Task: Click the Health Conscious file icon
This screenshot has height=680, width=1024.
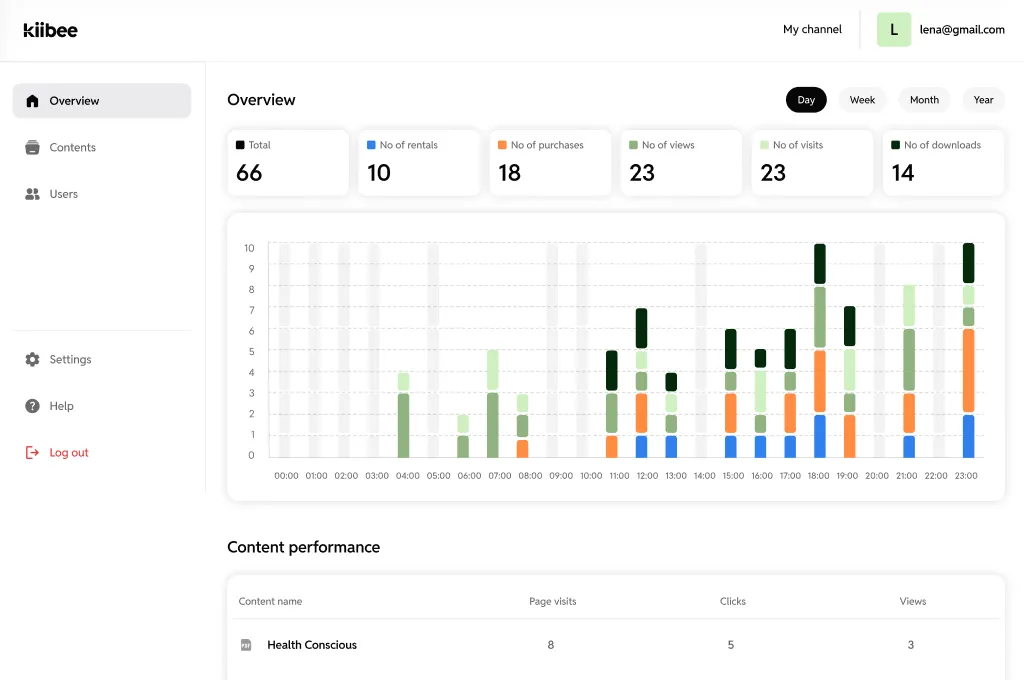Action: click(x=246, y=645)
